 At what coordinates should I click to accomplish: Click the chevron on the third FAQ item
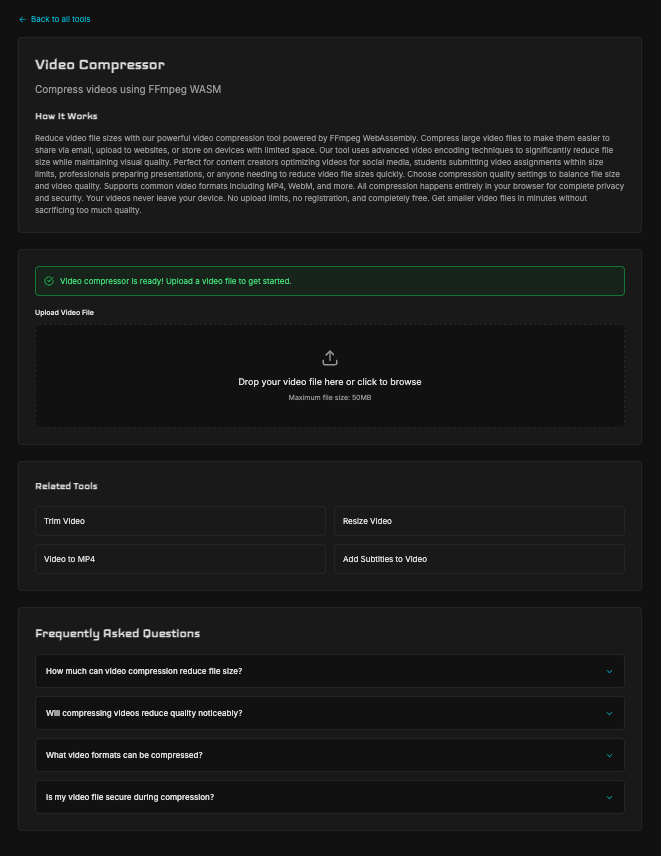pos(609,755)
